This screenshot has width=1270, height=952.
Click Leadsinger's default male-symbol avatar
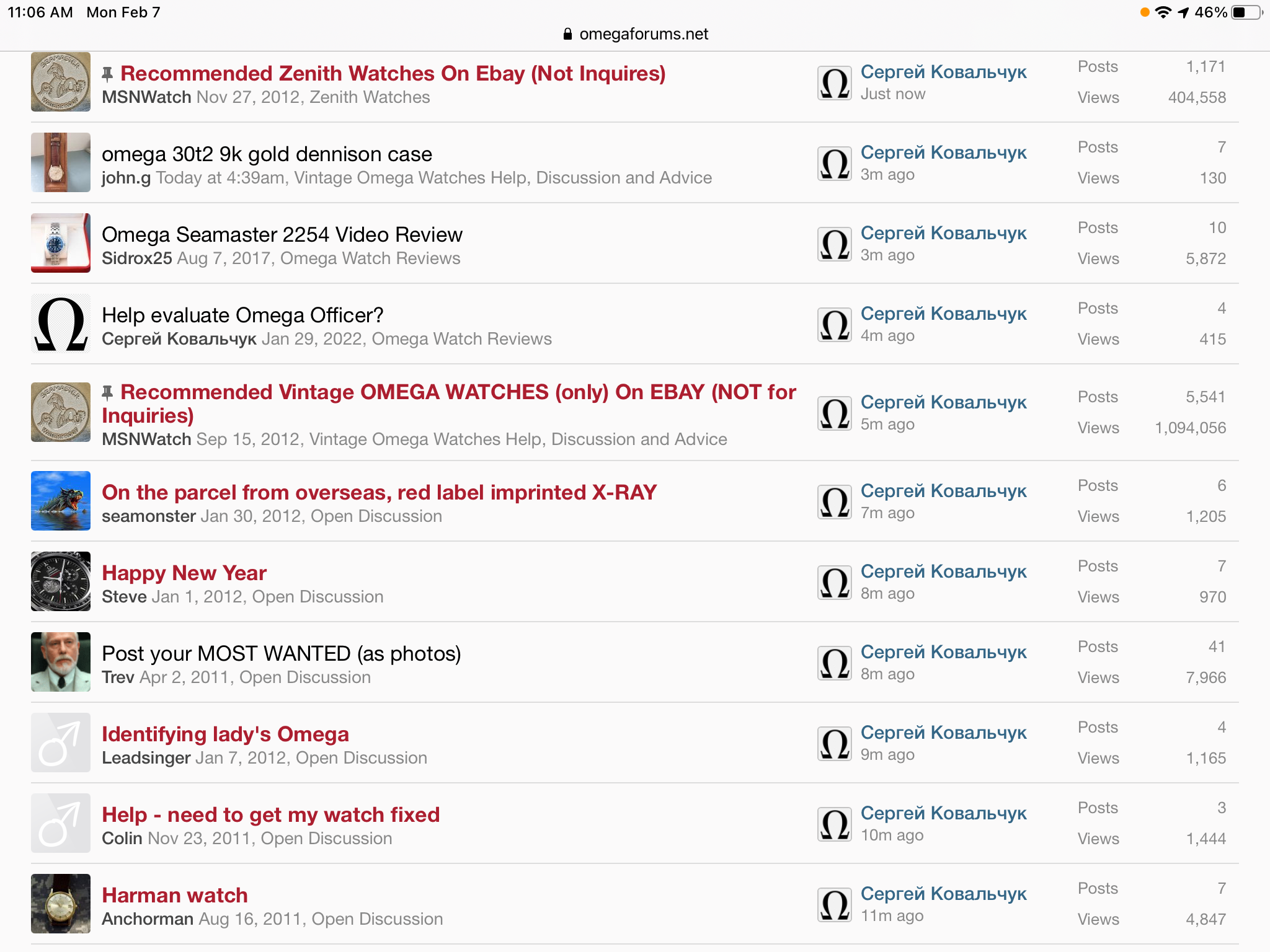coord(61,743)
